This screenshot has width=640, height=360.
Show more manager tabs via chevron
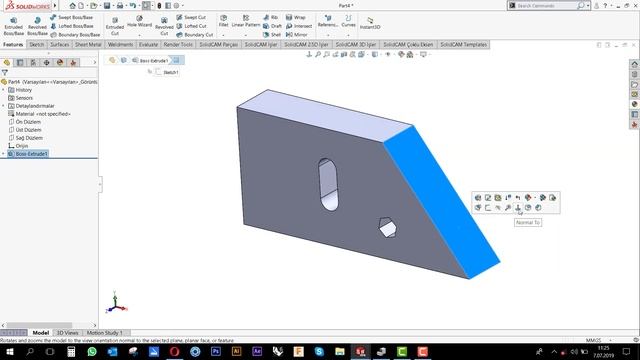point(94,62)
